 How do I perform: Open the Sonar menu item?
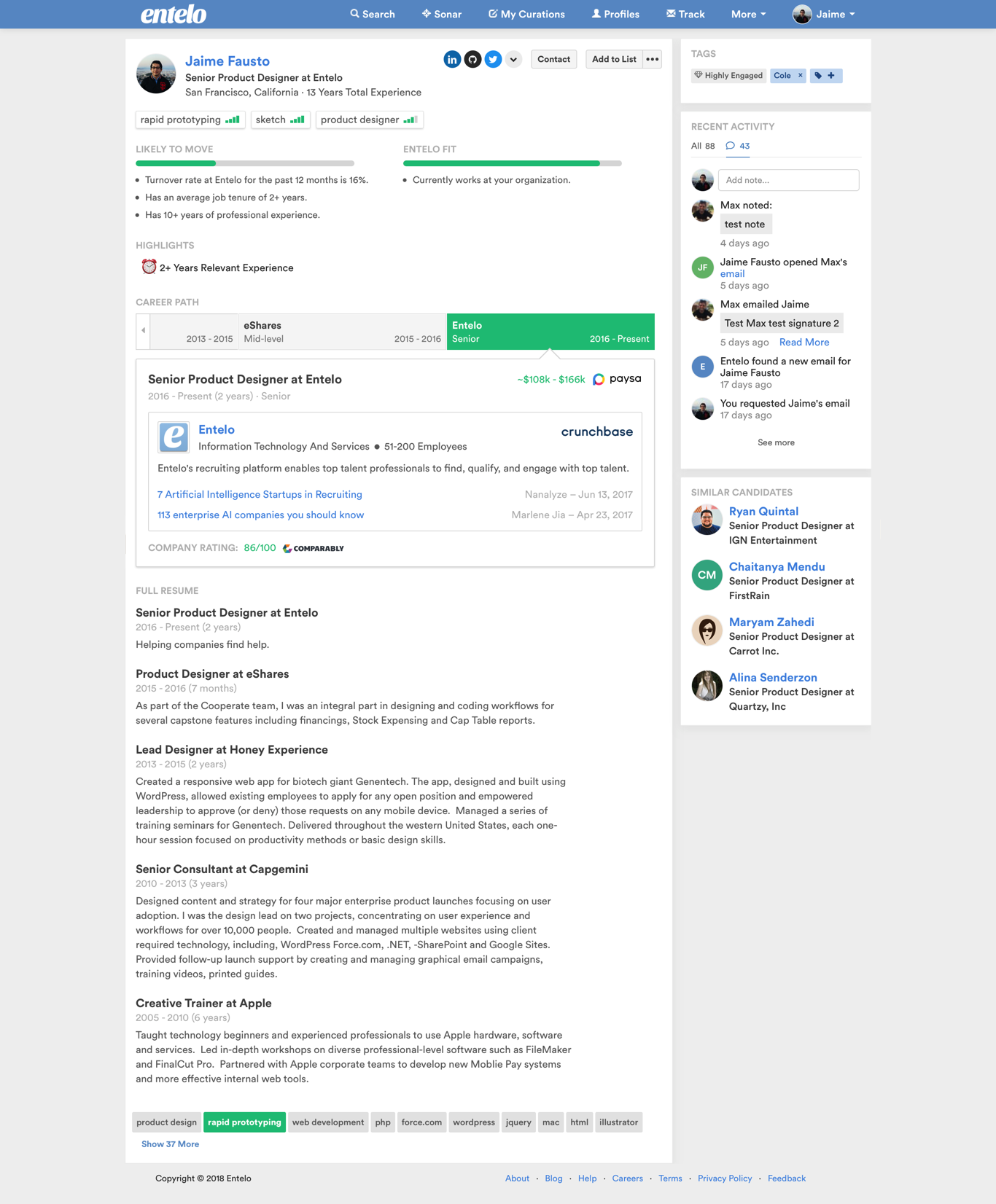coord(442,15)
